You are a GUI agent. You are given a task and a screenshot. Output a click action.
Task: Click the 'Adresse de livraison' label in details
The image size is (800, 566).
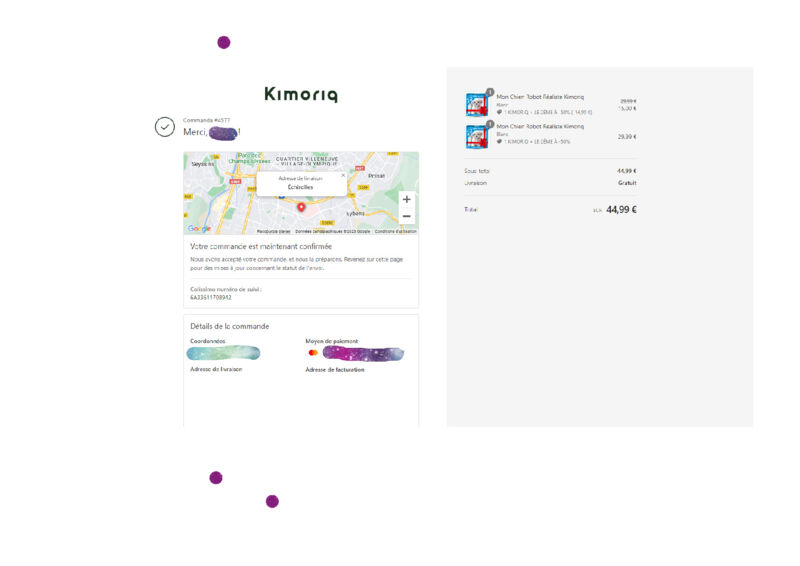216,369
